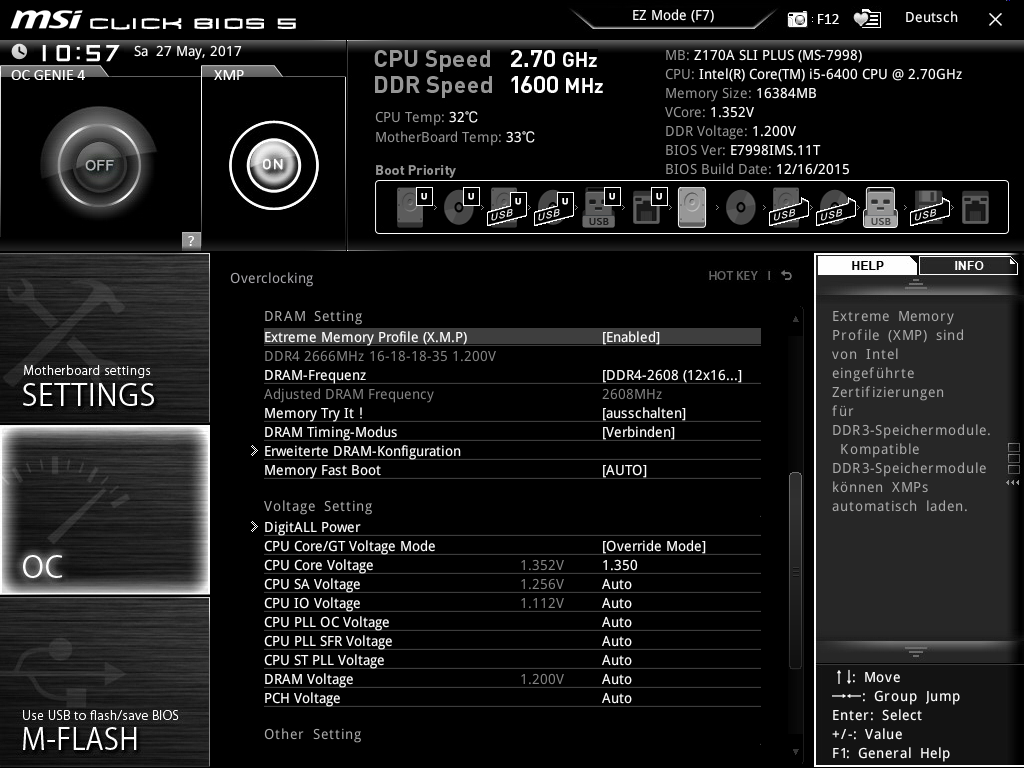Viewport: 1024px width, 768px height.
Task: Click the back arrow next to HOT KEY
Action: pos(786,276)
